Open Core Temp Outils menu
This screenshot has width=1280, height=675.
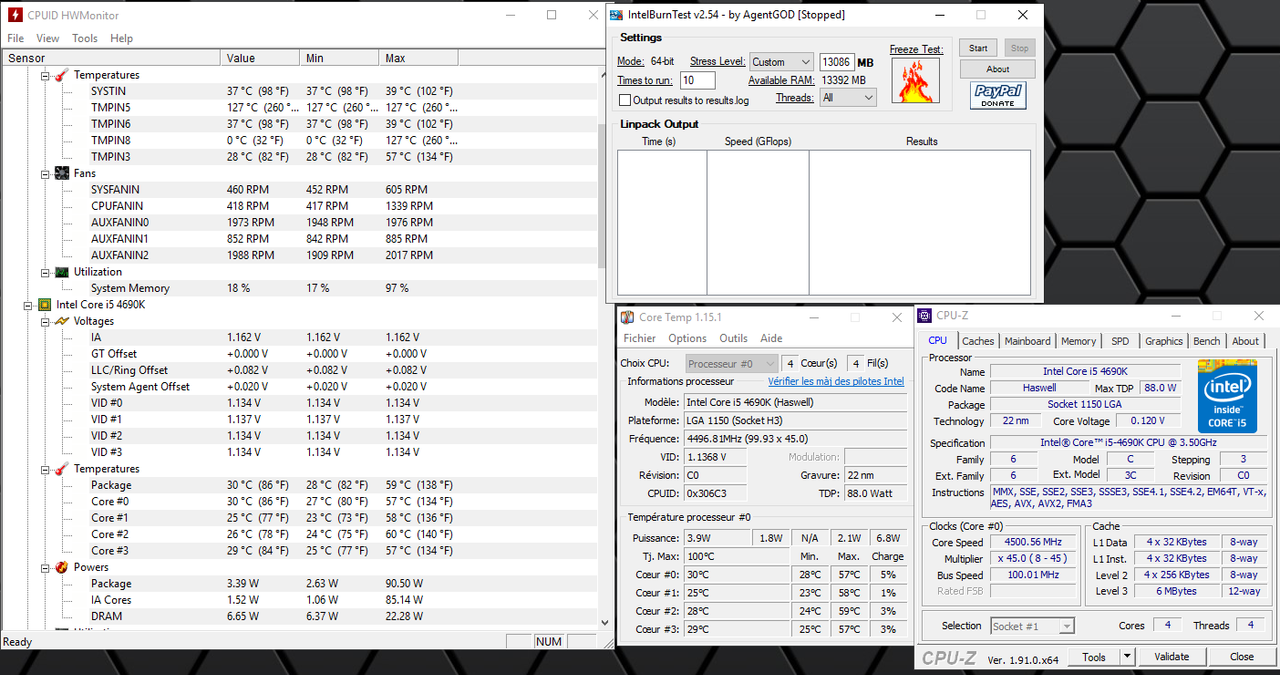click(x=733, y=338)
